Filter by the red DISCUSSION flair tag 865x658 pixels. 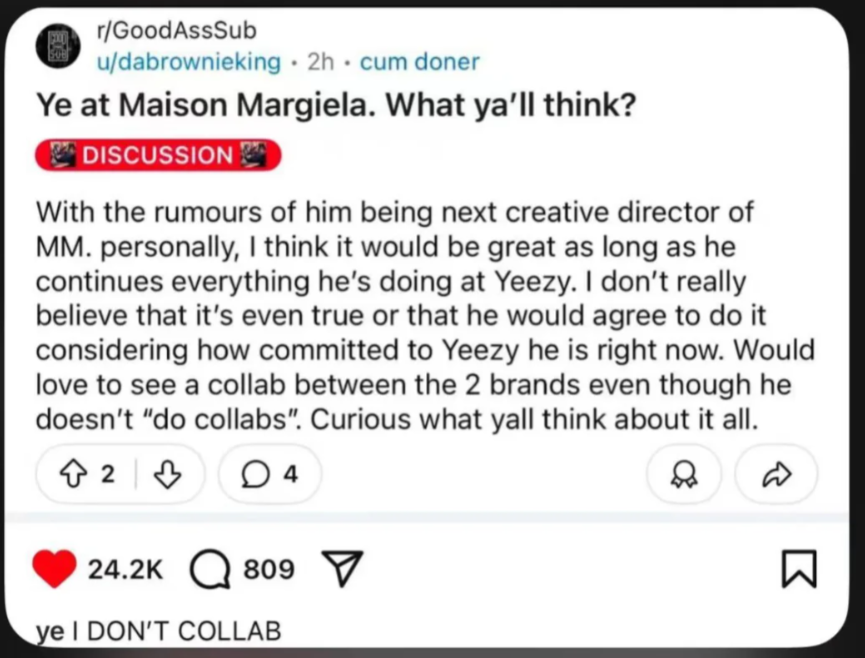pyautogui.click(x=158, y=155)
